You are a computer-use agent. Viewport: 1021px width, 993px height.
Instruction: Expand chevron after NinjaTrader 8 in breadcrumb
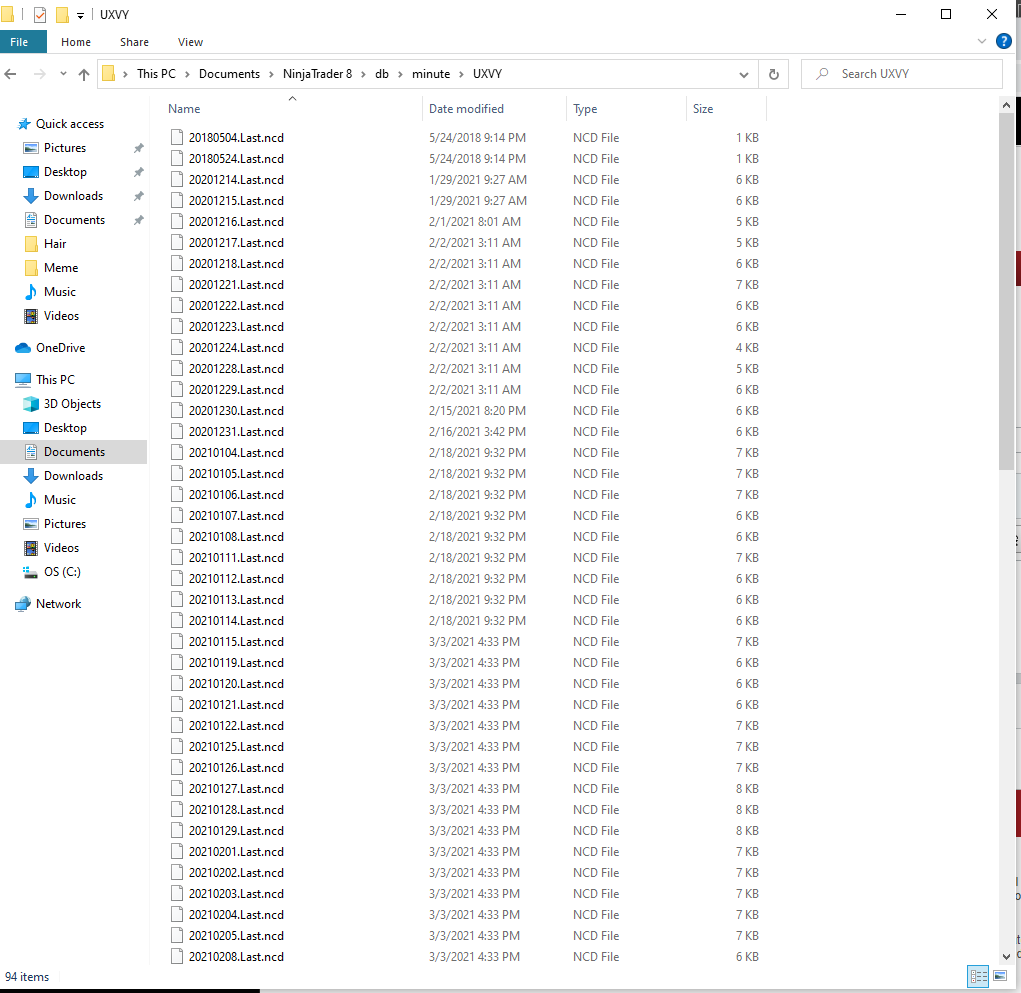[x=363, y=74]
